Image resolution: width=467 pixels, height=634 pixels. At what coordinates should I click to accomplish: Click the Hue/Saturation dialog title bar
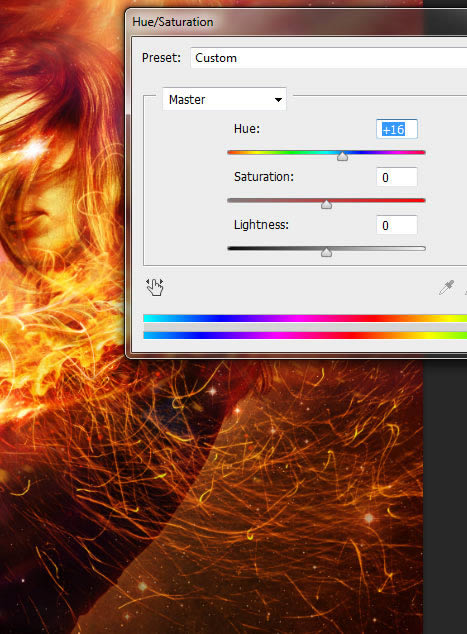pos(296,22)
